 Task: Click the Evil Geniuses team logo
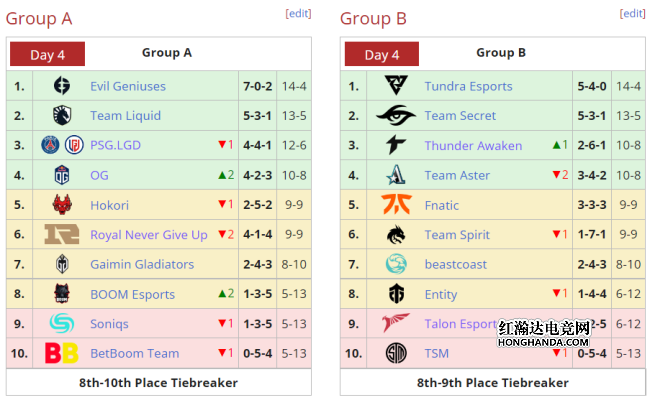(x=62, y=86)
